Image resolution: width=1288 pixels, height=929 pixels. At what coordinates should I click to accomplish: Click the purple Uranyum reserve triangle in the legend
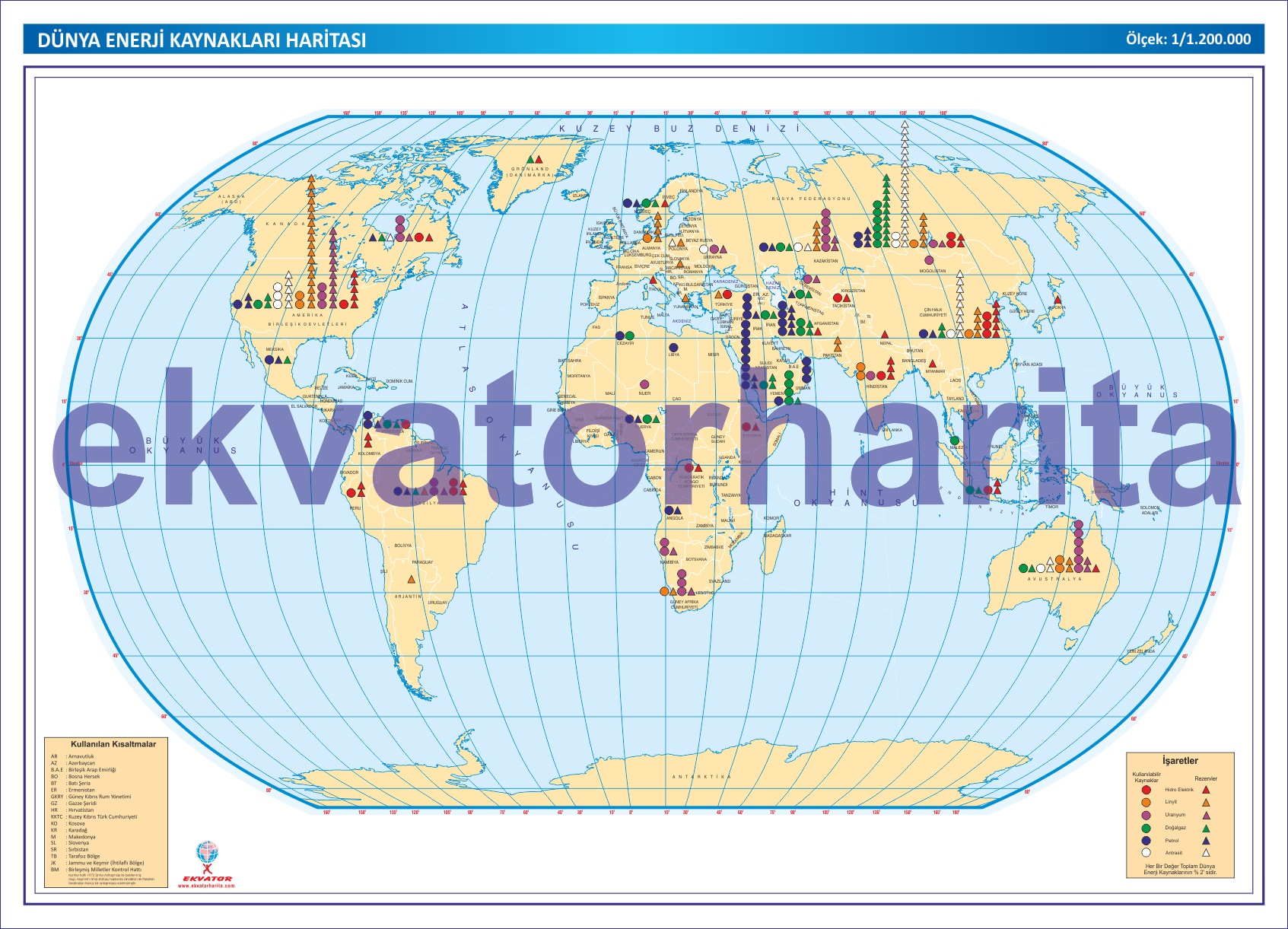coord(1206,815)
